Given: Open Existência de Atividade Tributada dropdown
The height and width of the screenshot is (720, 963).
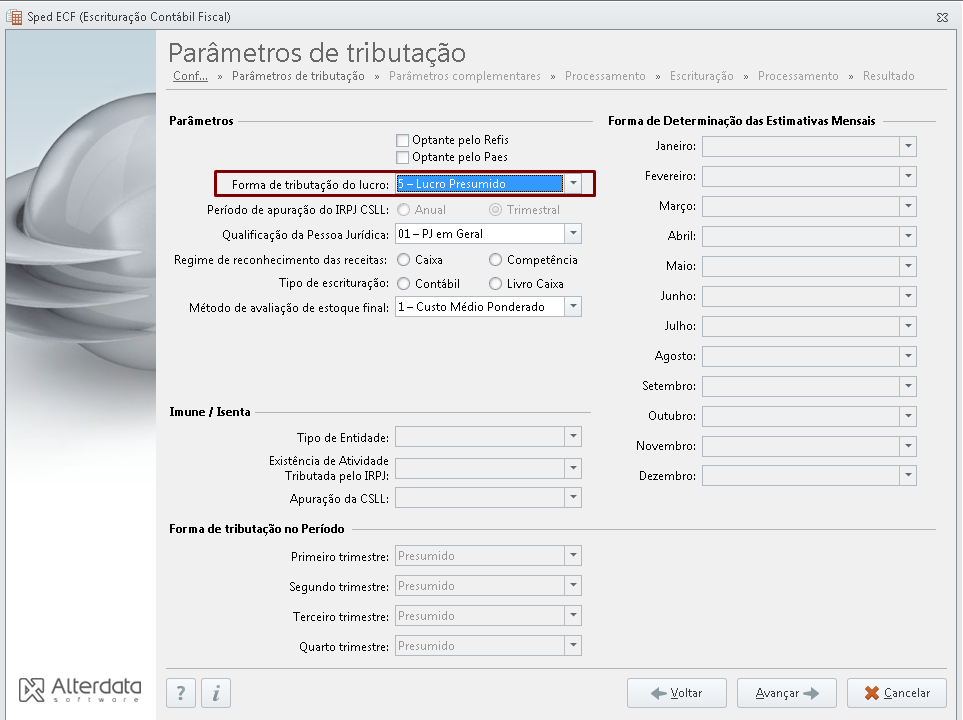Looking at the screenshot, I should click(573, 468).
